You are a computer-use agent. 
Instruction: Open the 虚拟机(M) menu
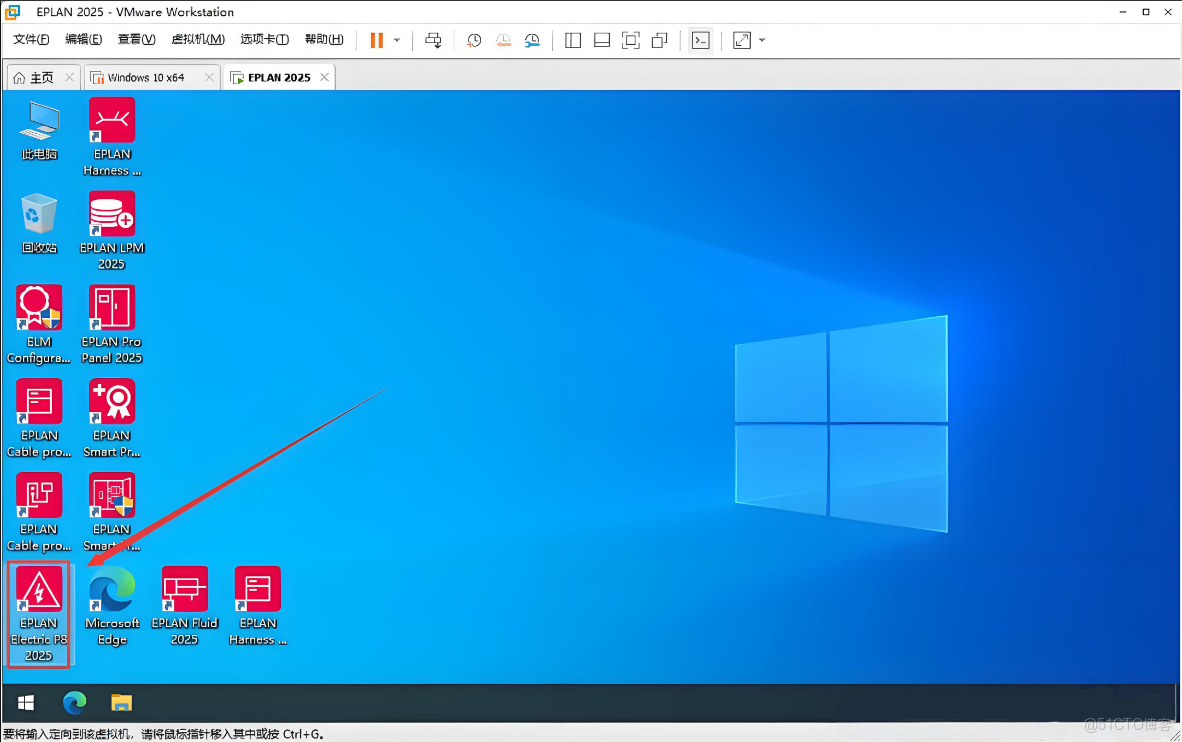click(198, 40)
